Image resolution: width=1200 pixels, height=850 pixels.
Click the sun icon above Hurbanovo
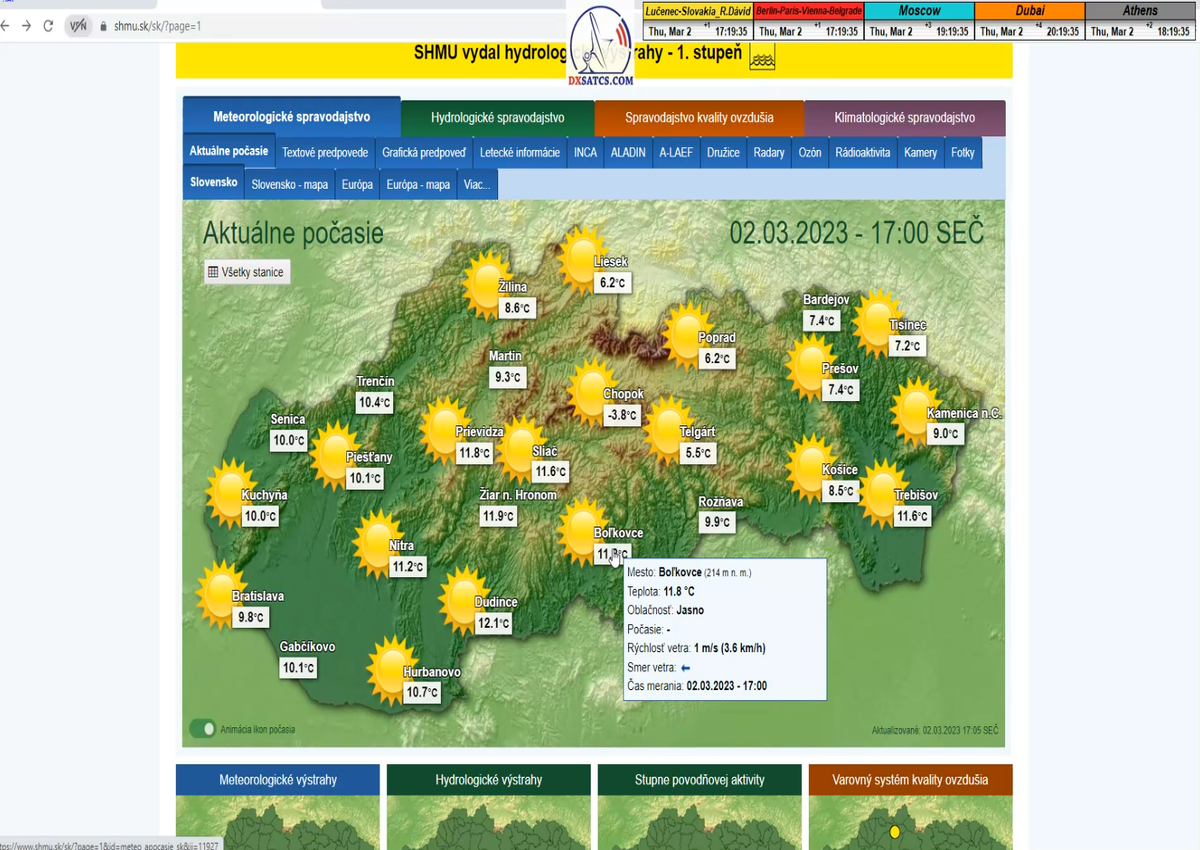click(388, 665)
